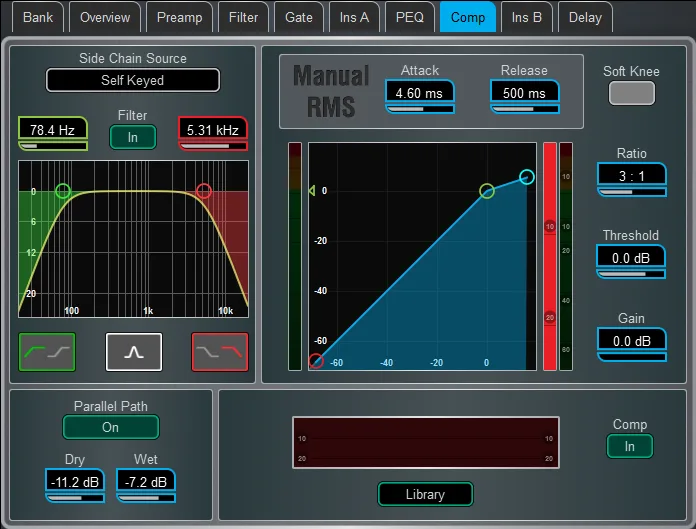Switch to the Ins A tab
Screen dimensions: 696x529
[x=354, y=17]
